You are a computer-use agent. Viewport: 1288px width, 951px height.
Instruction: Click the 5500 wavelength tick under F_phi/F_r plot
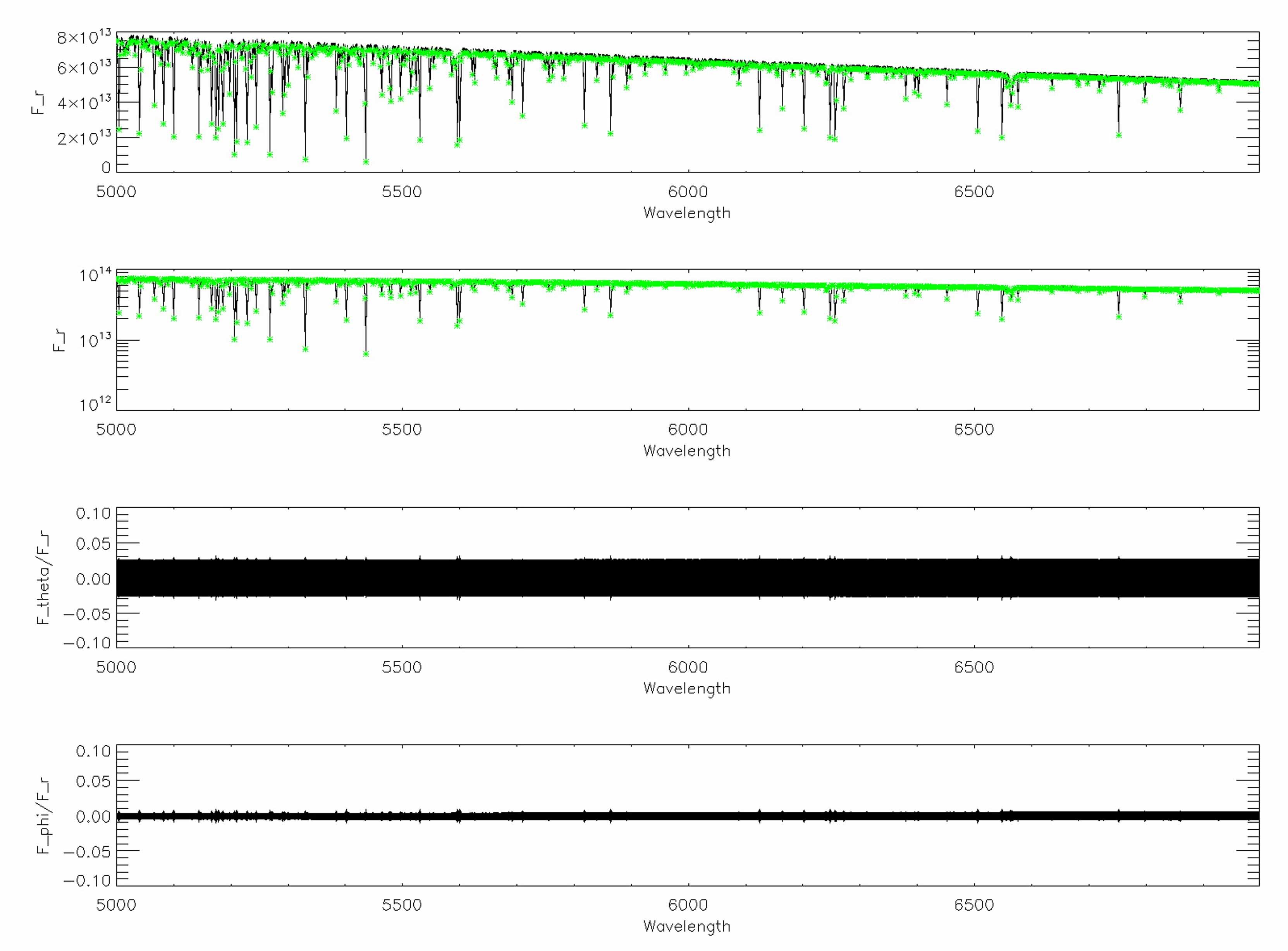click(x=402, y=905)
